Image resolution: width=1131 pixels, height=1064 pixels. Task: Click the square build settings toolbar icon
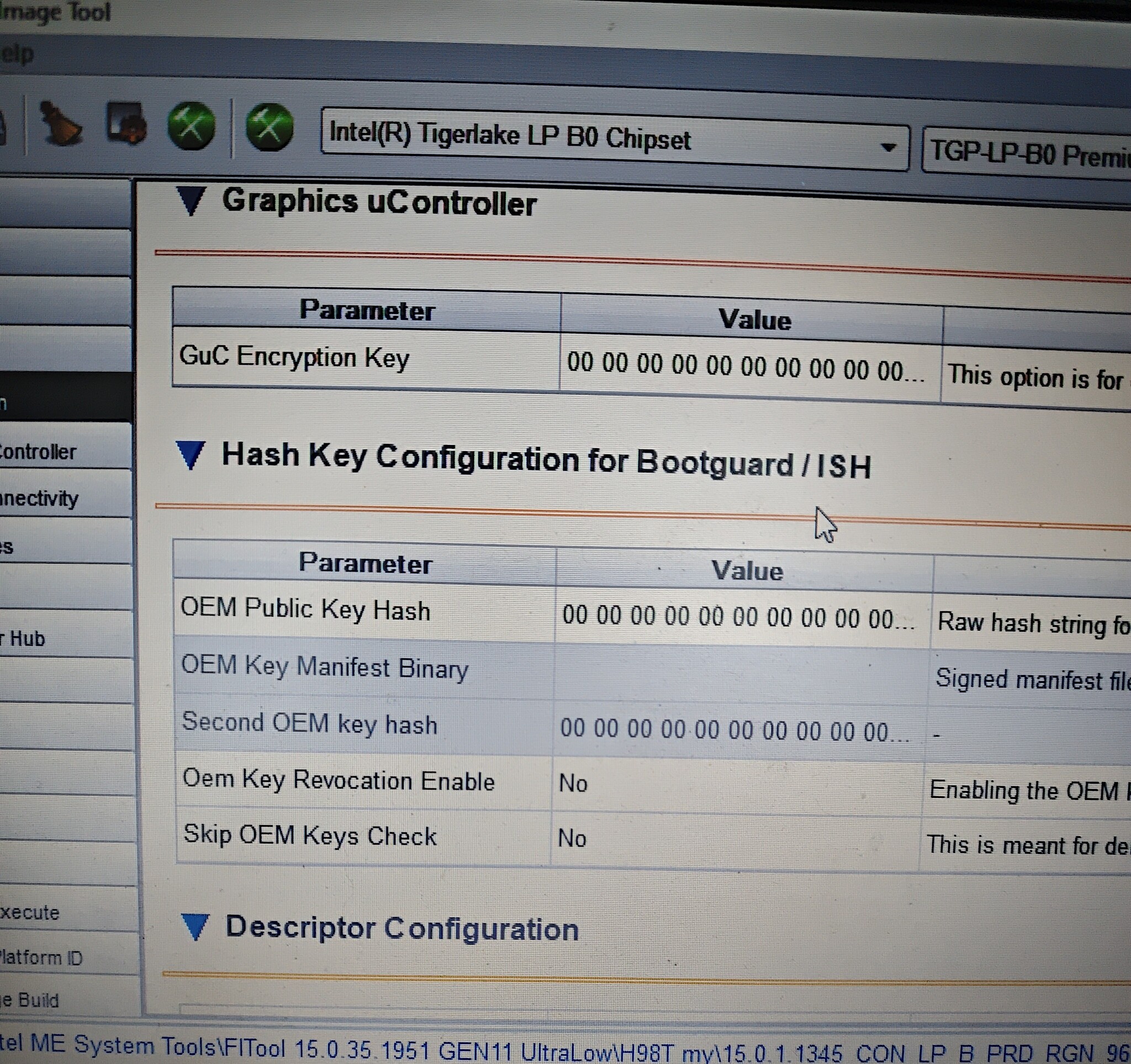(126, 123)
